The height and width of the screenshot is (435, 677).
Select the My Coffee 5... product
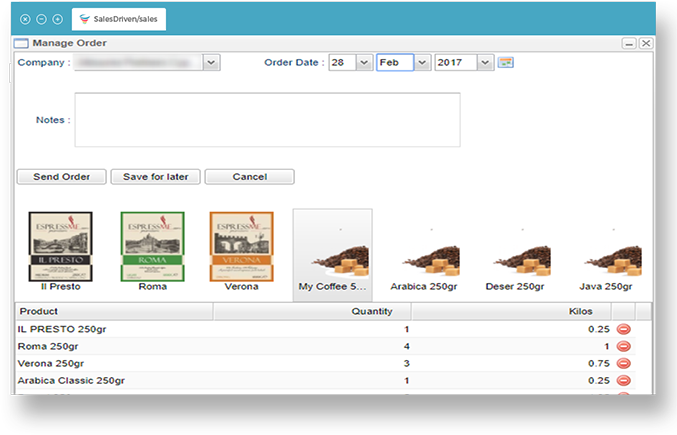332,255
